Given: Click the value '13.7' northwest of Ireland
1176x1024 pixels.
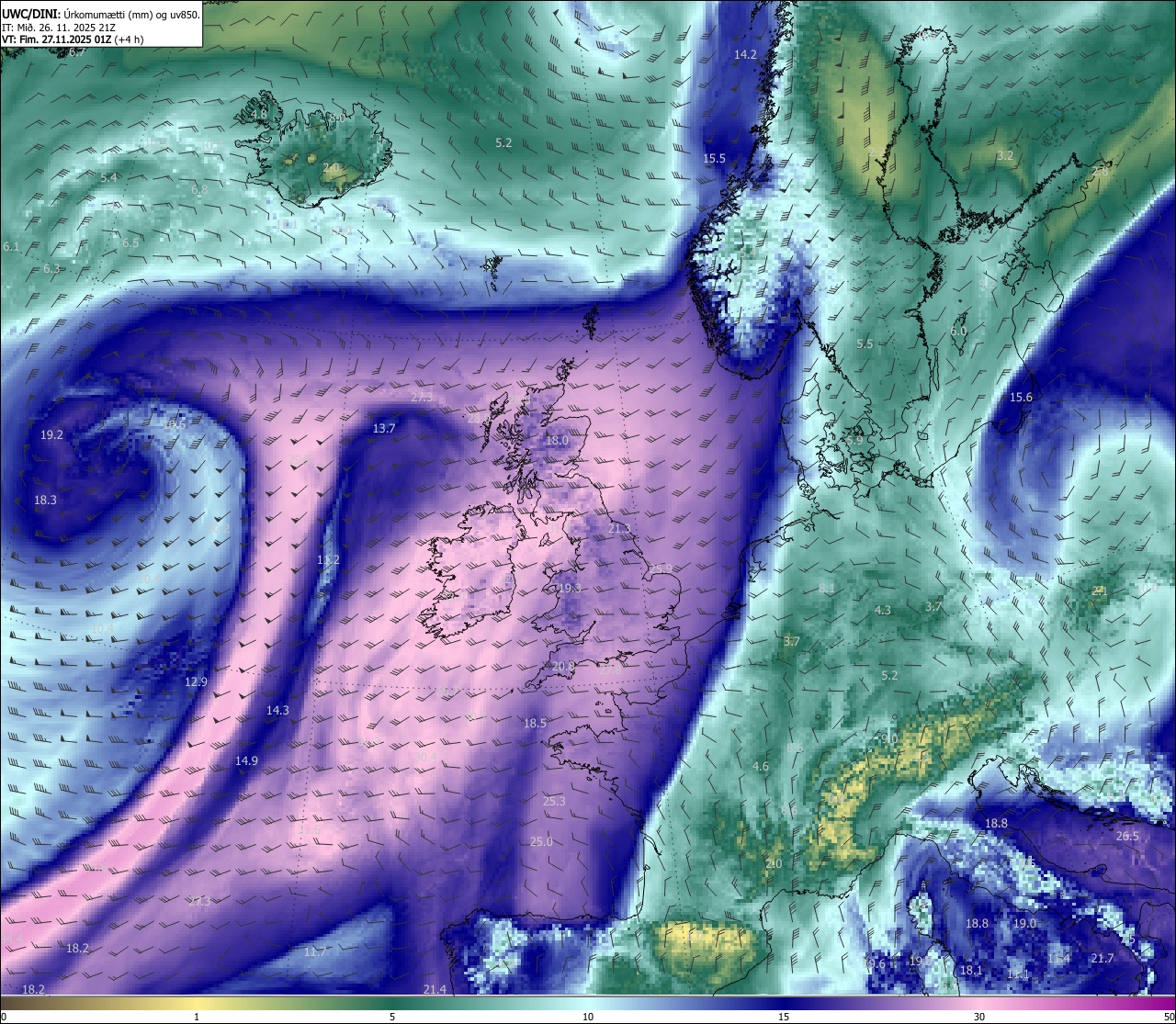Looking at the screenshot, I should coord(384,428).
